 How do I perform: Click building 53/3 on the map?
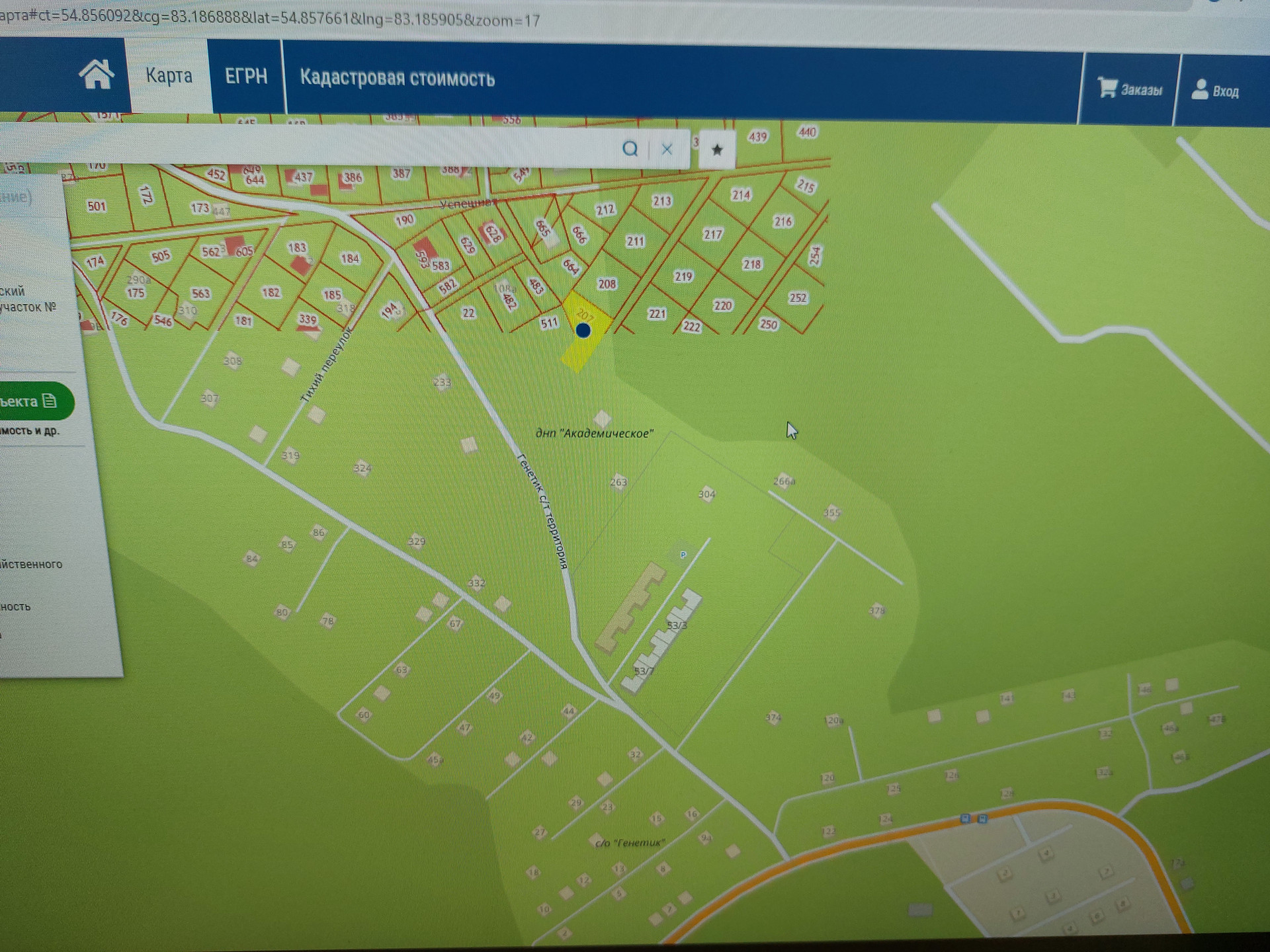676,624
